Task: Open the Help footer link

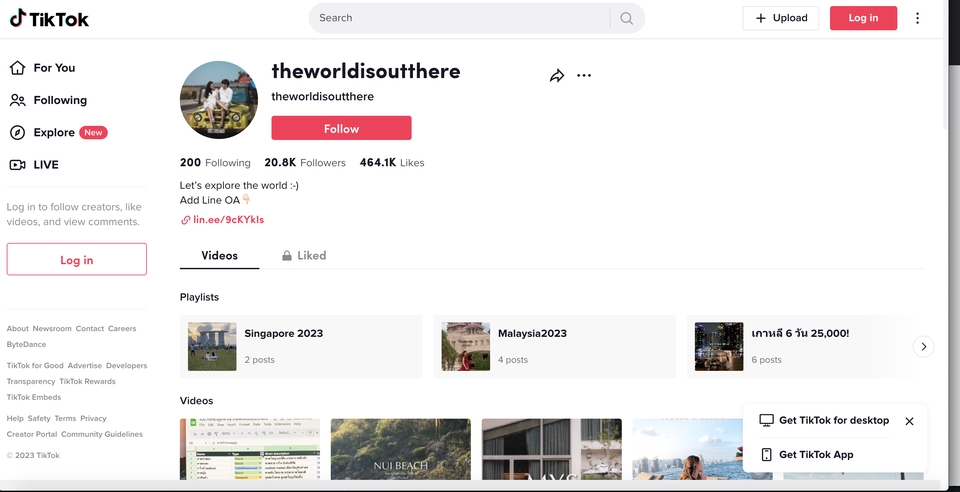Action: (x=15, y=419)
